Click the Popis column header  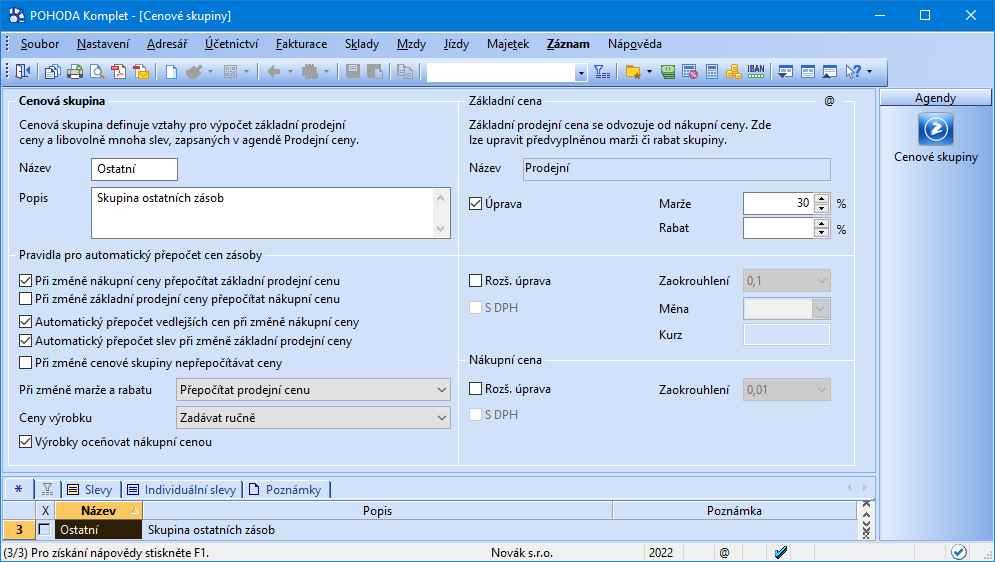point(378,511)
